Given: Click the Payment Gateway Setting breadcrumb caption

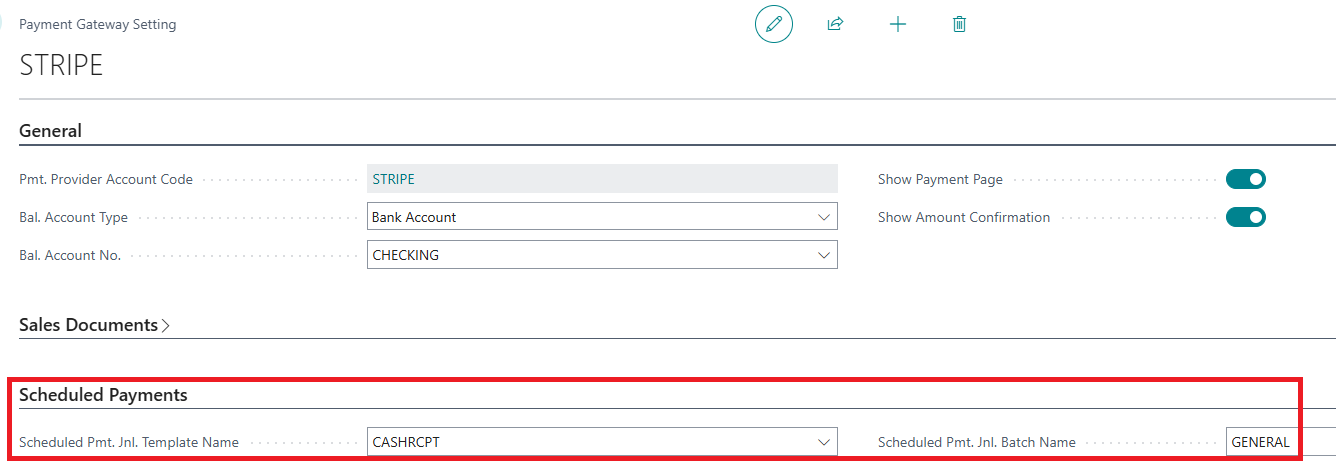Looking at the screenshot, I should pos(98,24).
